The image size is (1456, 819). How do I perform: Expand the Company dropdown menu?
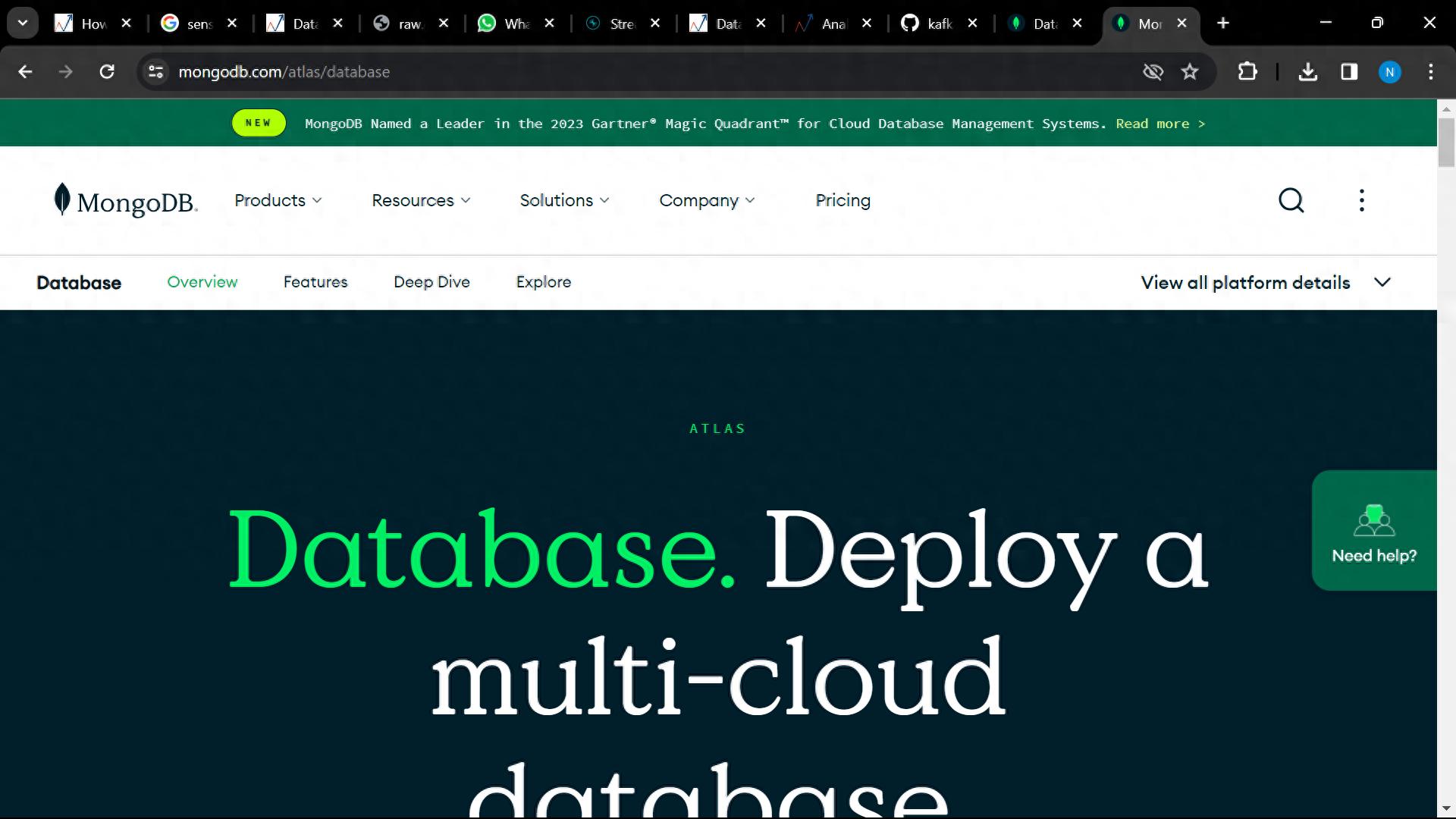coord(707,200)
